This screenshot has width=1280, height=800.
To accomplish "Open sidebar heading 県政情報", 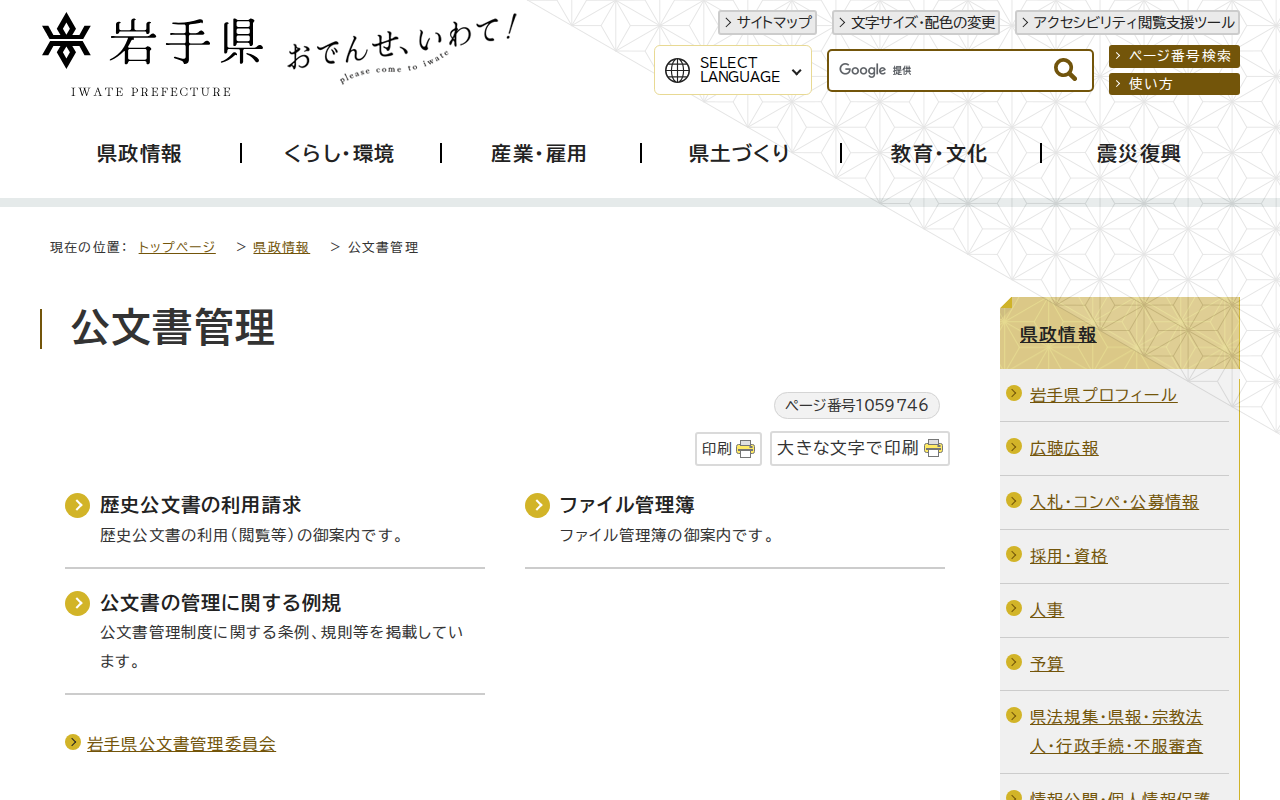I will [1058, 334].
